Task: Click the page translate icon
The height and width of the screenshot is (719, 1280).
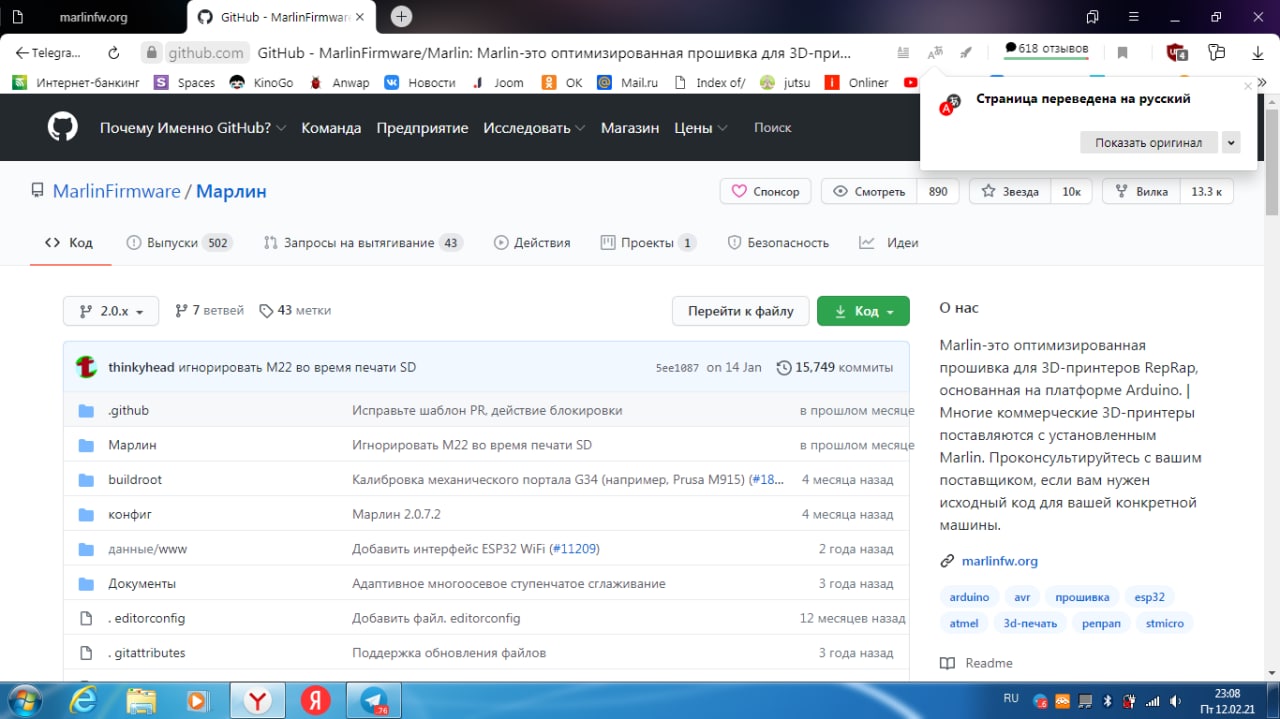Action: point(935,53)
